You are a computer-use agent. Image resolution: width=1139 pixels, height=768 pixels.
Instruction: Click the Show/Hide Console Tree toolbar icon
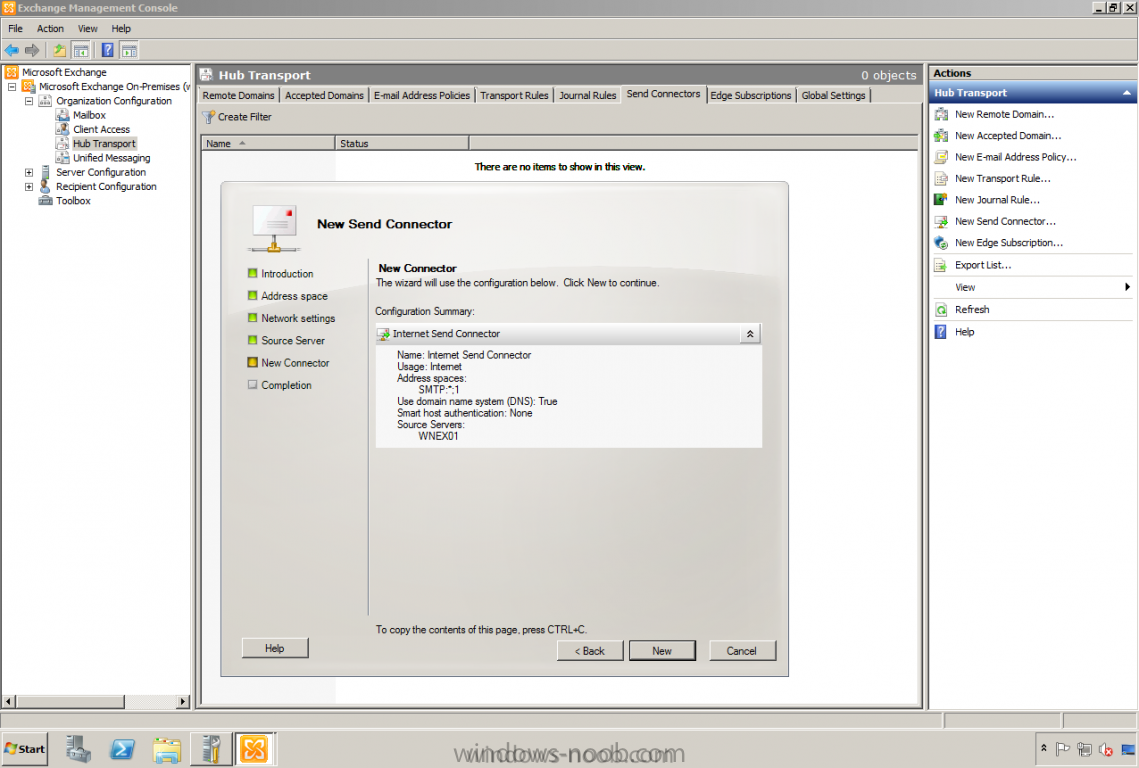tap(81, 50)
